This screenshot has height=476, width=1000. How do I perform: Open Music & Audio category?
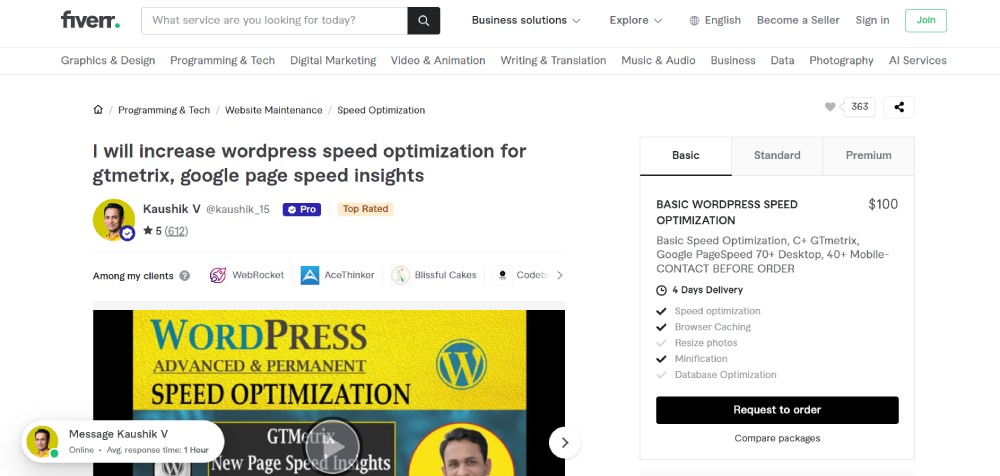658,61
